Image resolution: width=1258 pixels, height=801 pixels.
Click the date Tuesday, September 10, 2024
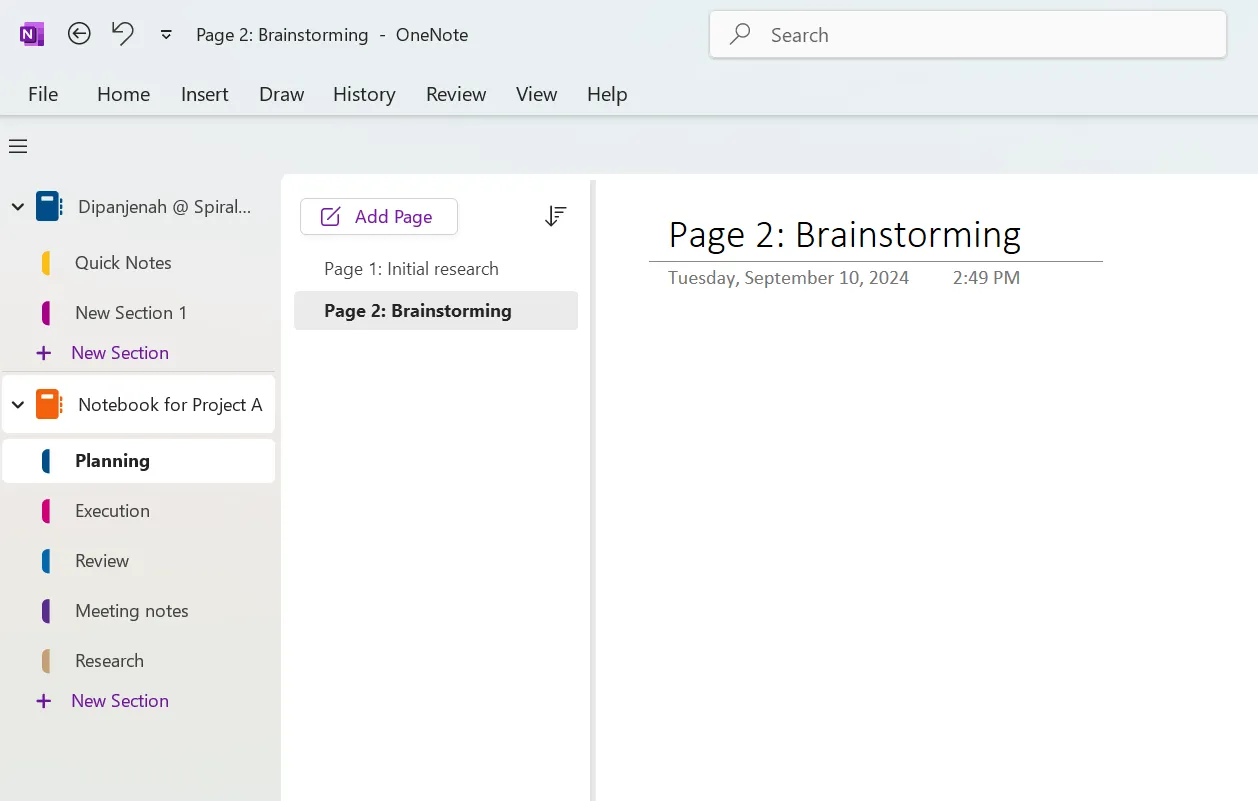coord(789,278)
